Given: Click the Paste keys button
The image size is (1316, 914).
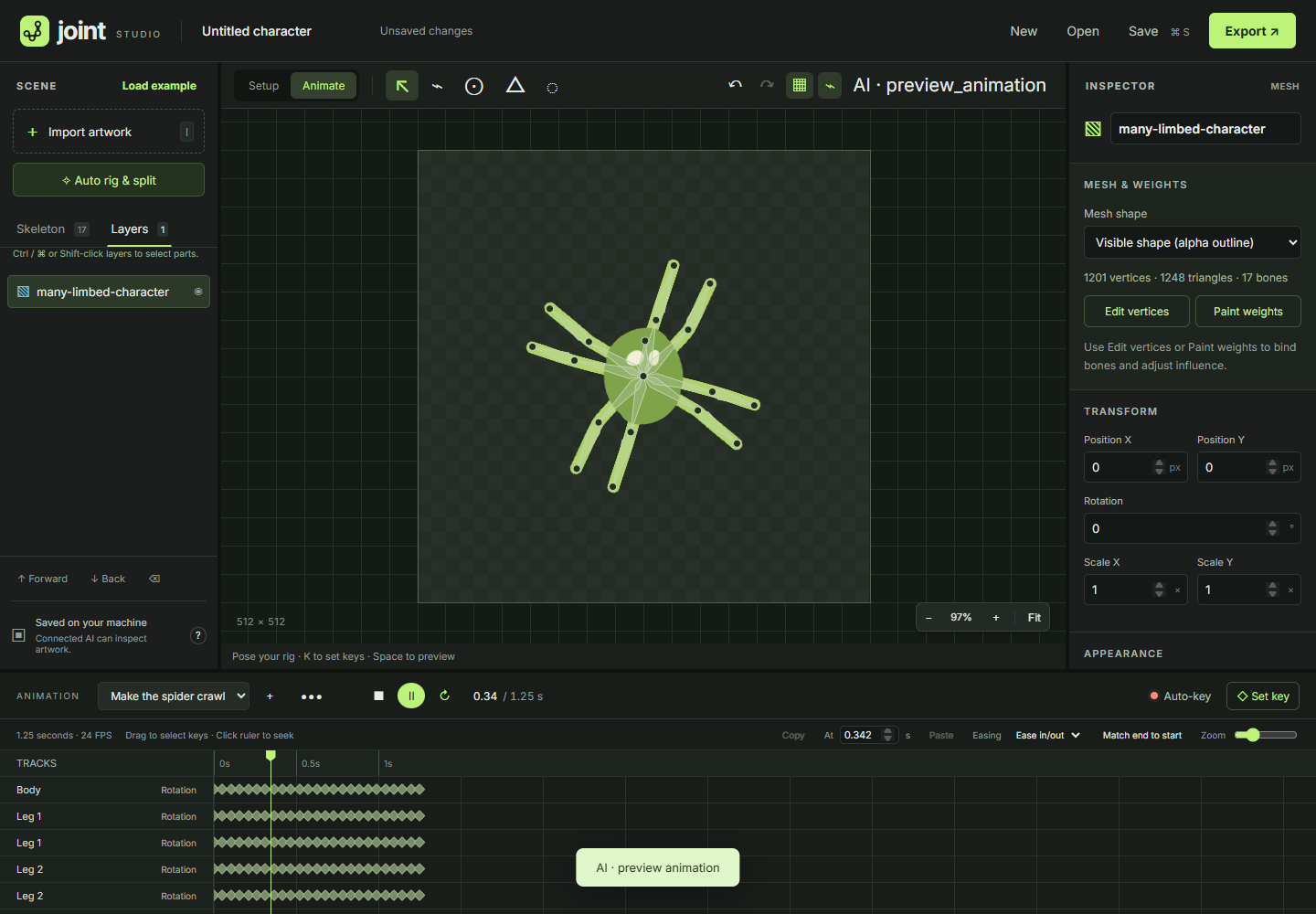Looking at the screenshot, I should [x=941, y=736].
